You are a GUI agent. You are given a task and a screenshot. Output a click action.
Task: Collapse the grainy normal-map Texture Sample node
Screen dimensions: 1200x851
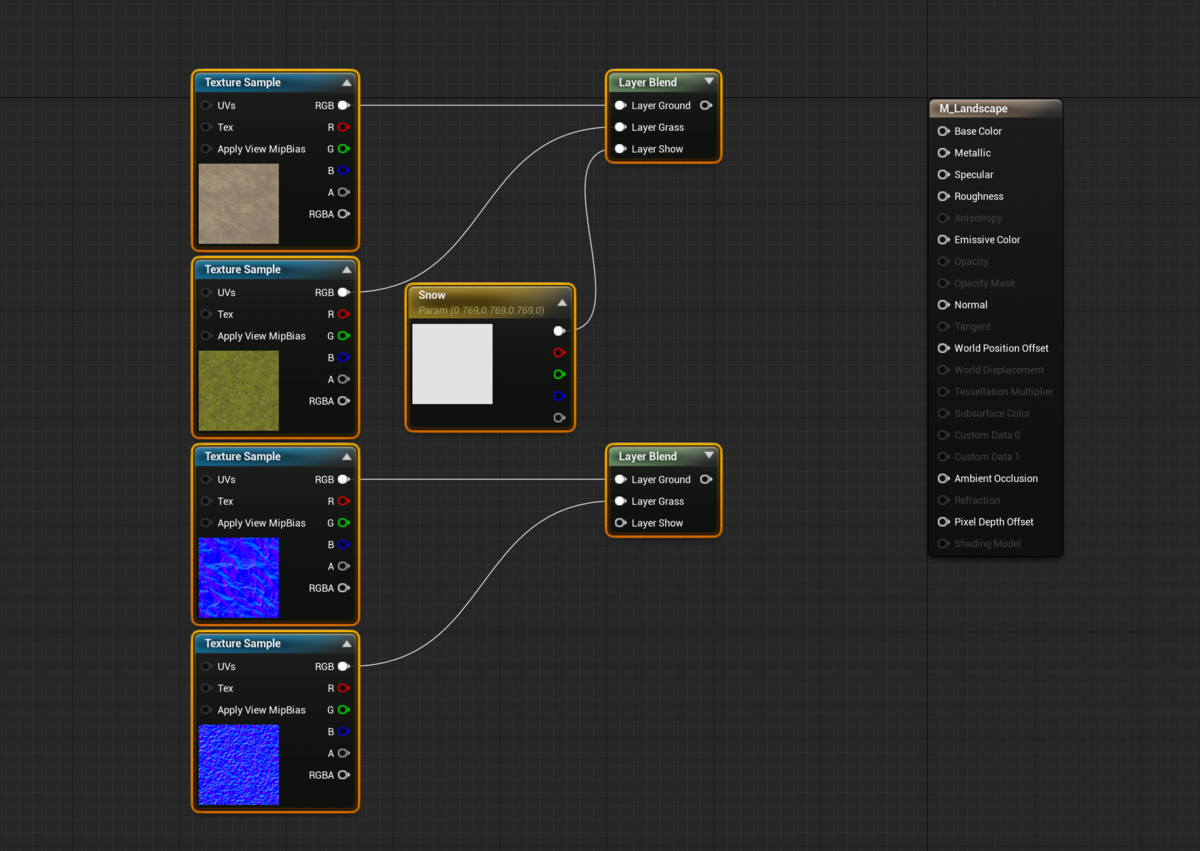point(347,644)
